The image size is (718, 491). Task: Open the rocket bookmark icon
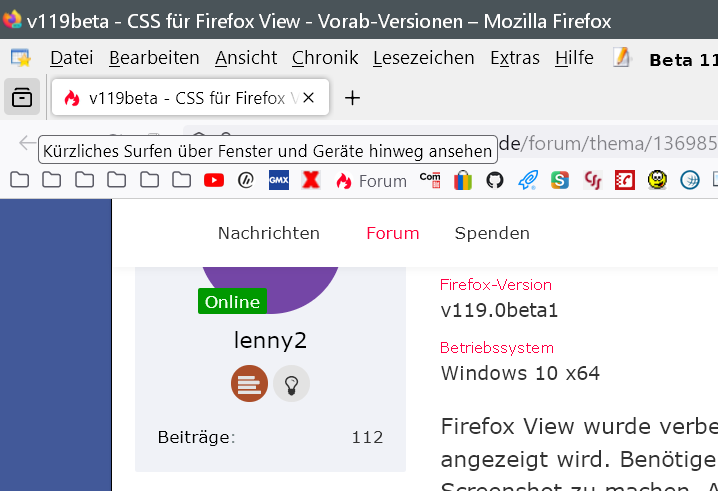point(527,180)
